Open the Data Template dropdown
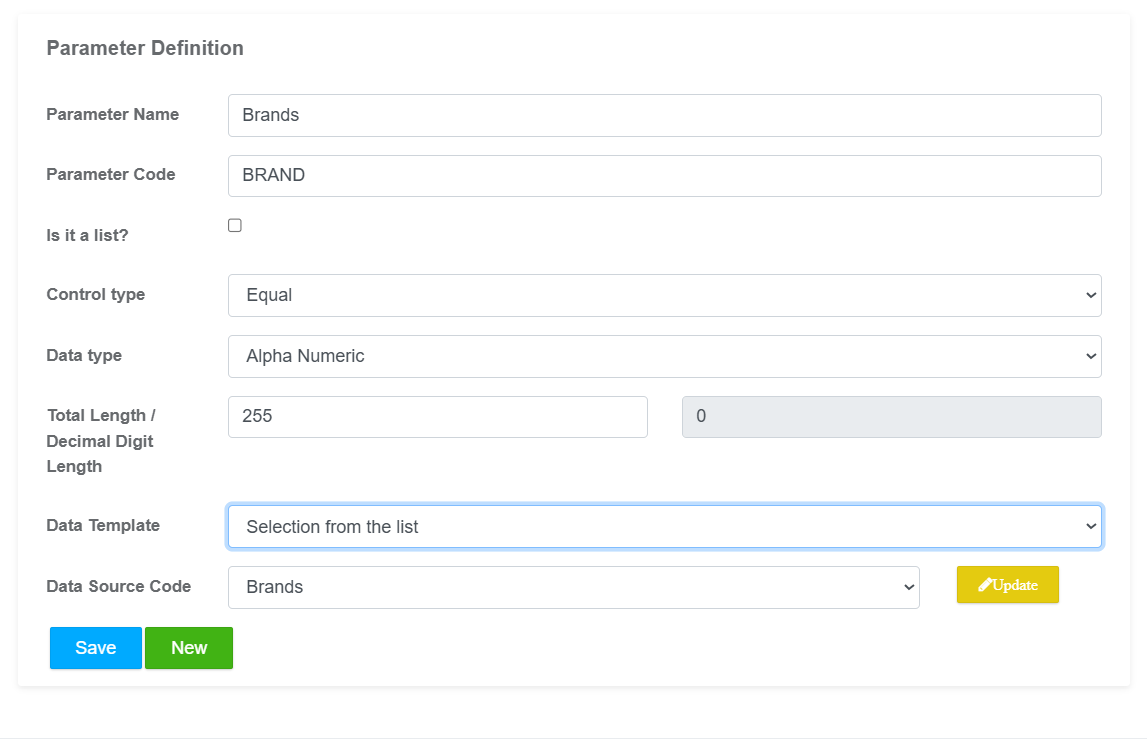The width and height of the screenshot is (1147, 746). (x=664, y=527)
